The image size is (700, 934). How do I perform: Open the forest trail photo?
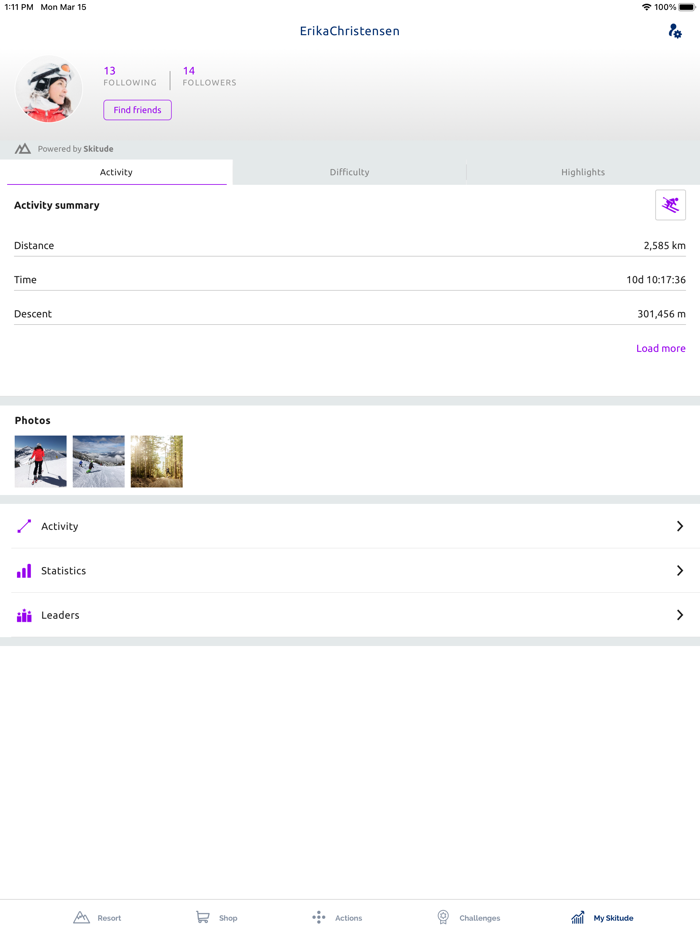pos(157,462)
